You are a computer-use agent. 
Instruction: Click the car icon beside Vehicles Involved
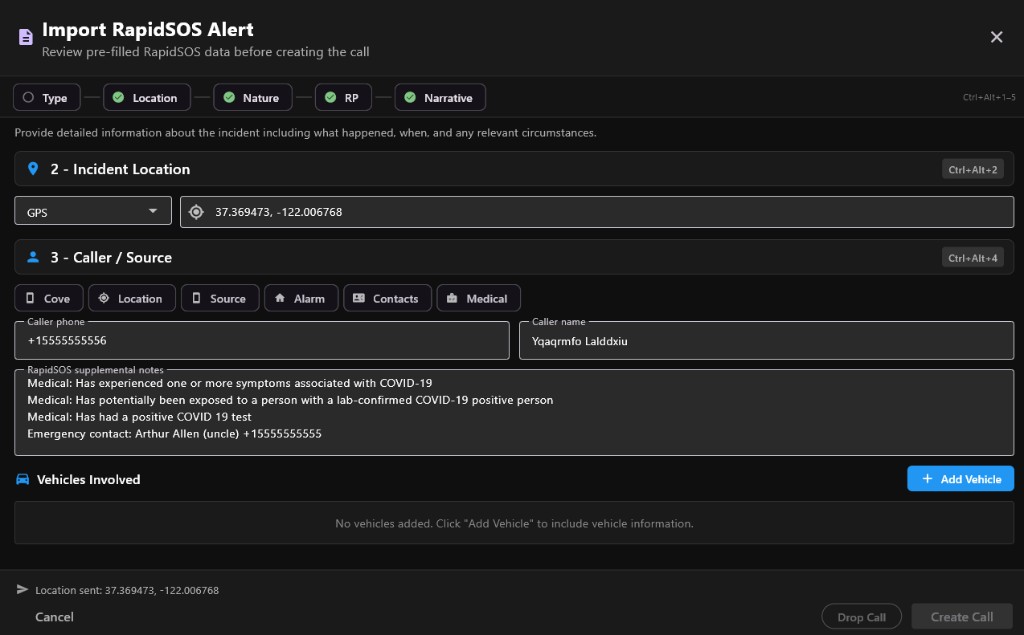[x=22, y=479]
